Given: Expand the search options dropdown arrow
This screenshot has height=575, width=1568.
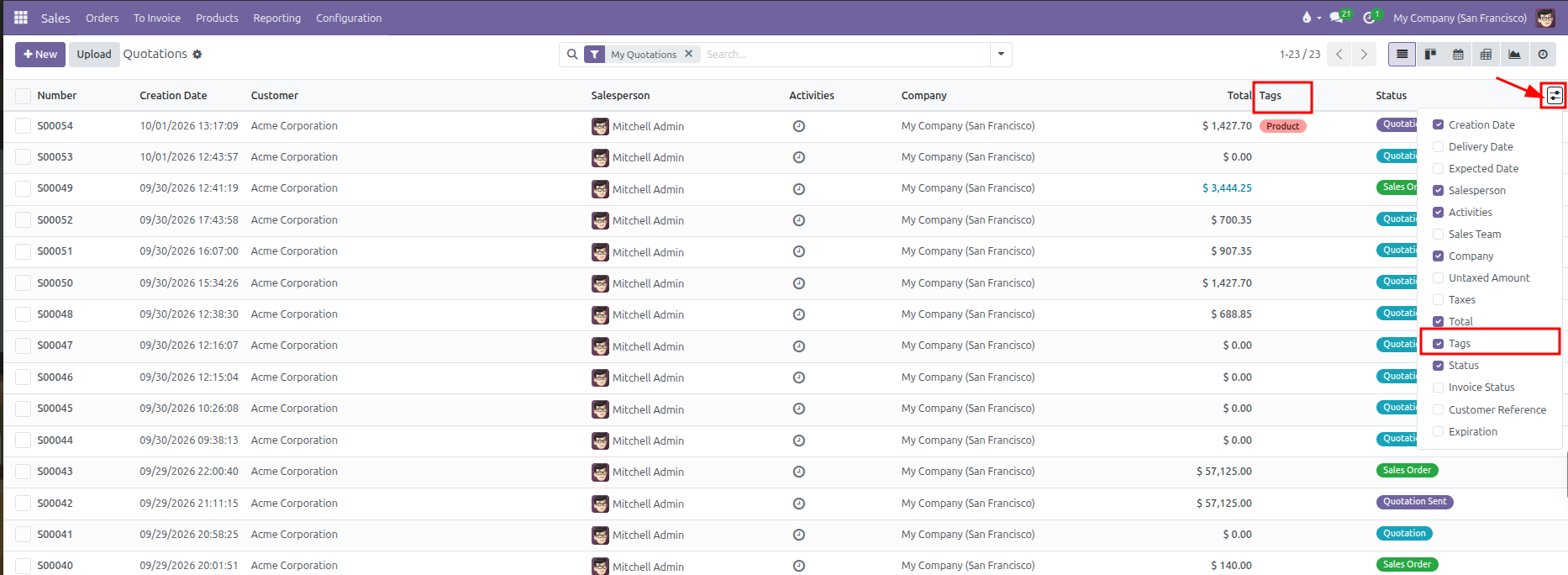Looking at the screenshot, I should [1001, 55].
